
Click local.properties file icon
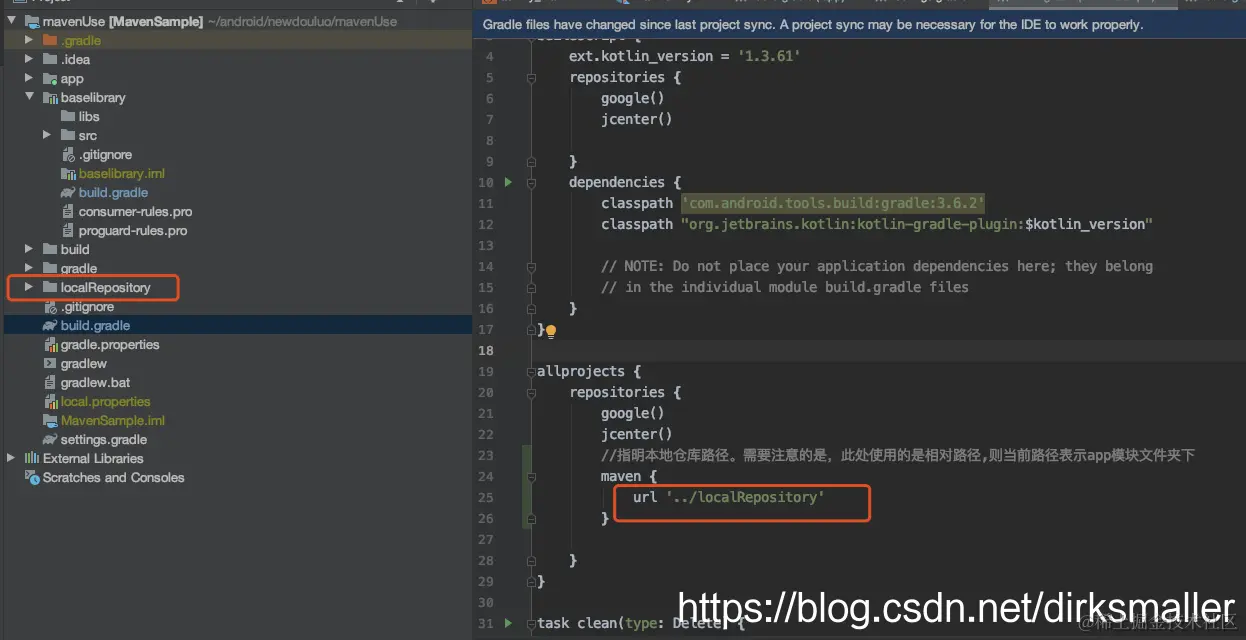tap(50, 401)
